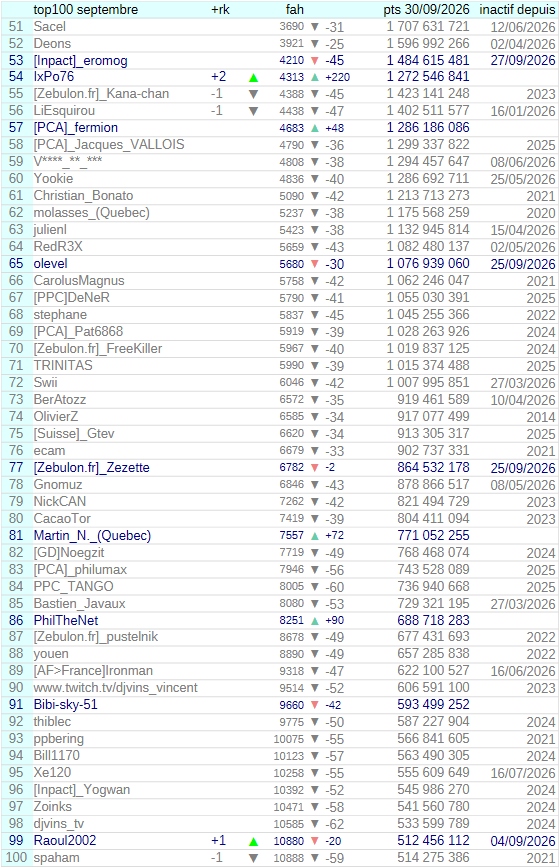
Task: Click the red triangle in Bibi-sky-51's row
Action: [315, 705]
